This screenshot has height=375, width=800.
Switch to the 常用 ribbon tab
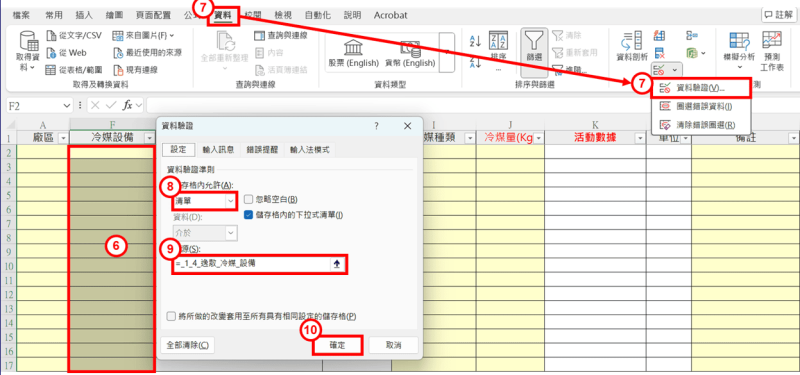click(54, 15)
